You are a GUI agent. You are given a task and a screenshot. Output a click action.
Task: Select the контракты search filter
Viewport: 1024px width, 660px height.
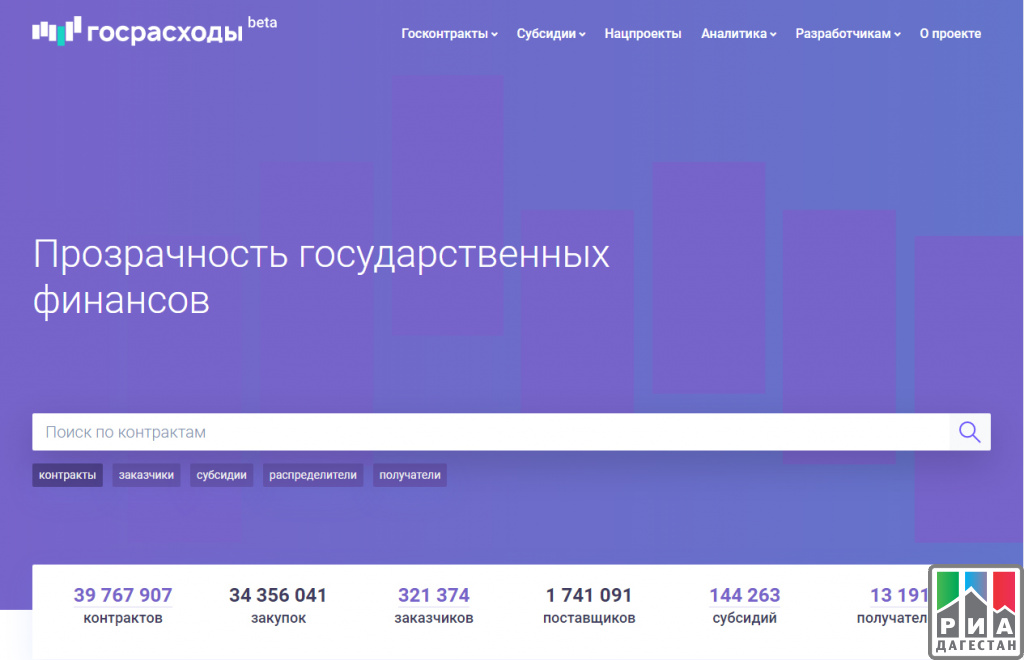[x=68, y=475]
